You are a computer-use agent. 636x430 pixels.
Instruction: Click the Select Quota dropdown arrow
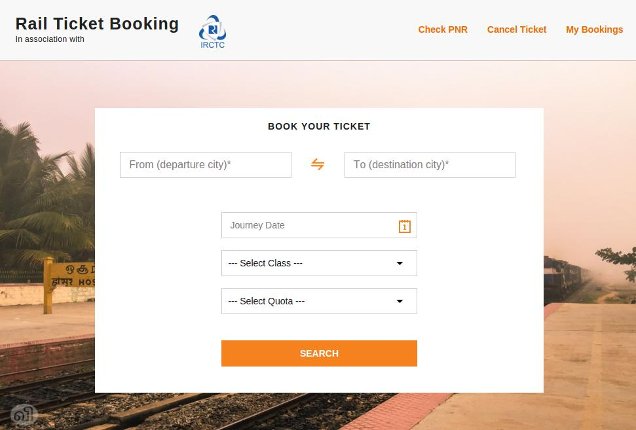[x=400, y=301]
